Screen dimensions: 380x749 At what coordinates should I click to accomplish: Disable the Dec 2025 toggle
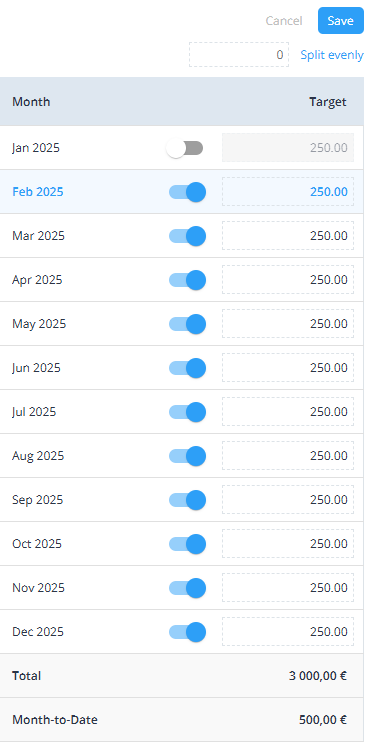pos(187,631)
